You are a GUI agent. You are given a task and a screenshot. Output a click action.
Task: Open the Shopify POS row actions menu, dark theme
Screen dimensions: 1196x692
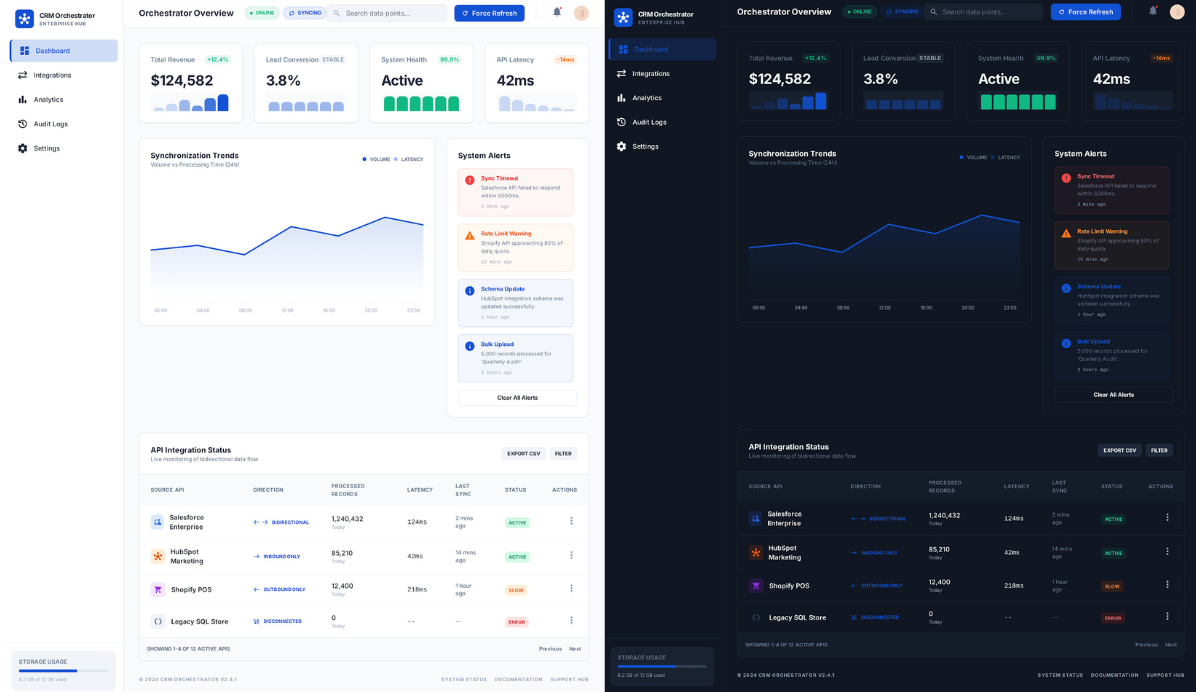pyautogui.click(x=1167, y=584)
